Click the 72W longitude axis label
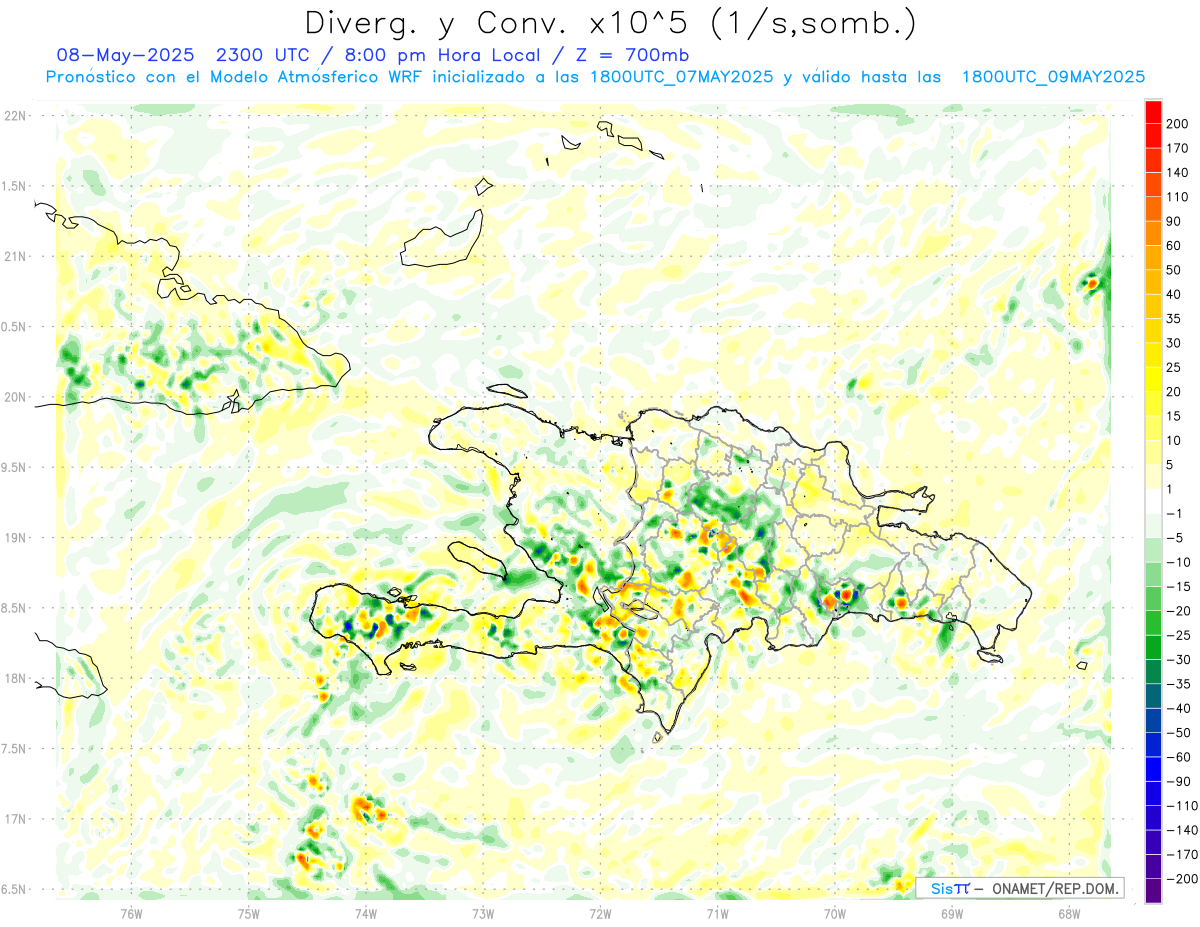Screen dimensions: 1200x927 (x=600, y=912)
